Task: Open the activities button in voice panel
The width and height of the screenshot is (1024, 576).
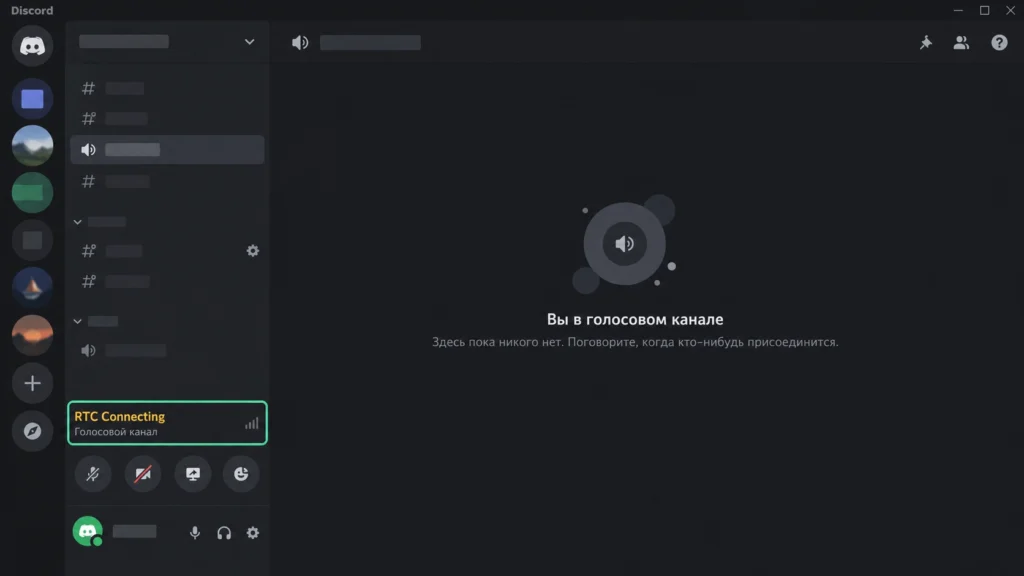Action: coord(241,473)
